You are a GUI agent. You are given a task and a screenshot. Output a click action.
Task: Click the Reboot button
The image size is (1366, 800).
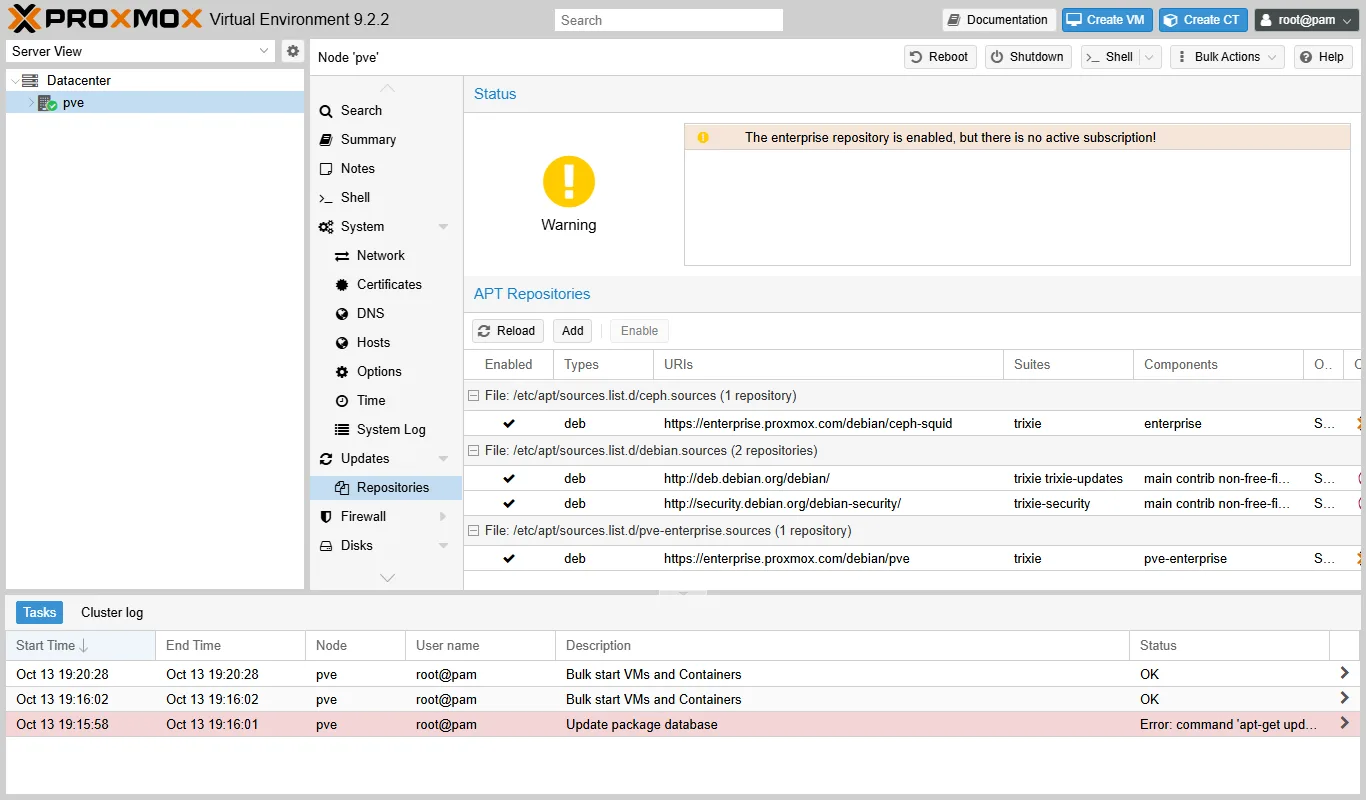tap(938, 57)
